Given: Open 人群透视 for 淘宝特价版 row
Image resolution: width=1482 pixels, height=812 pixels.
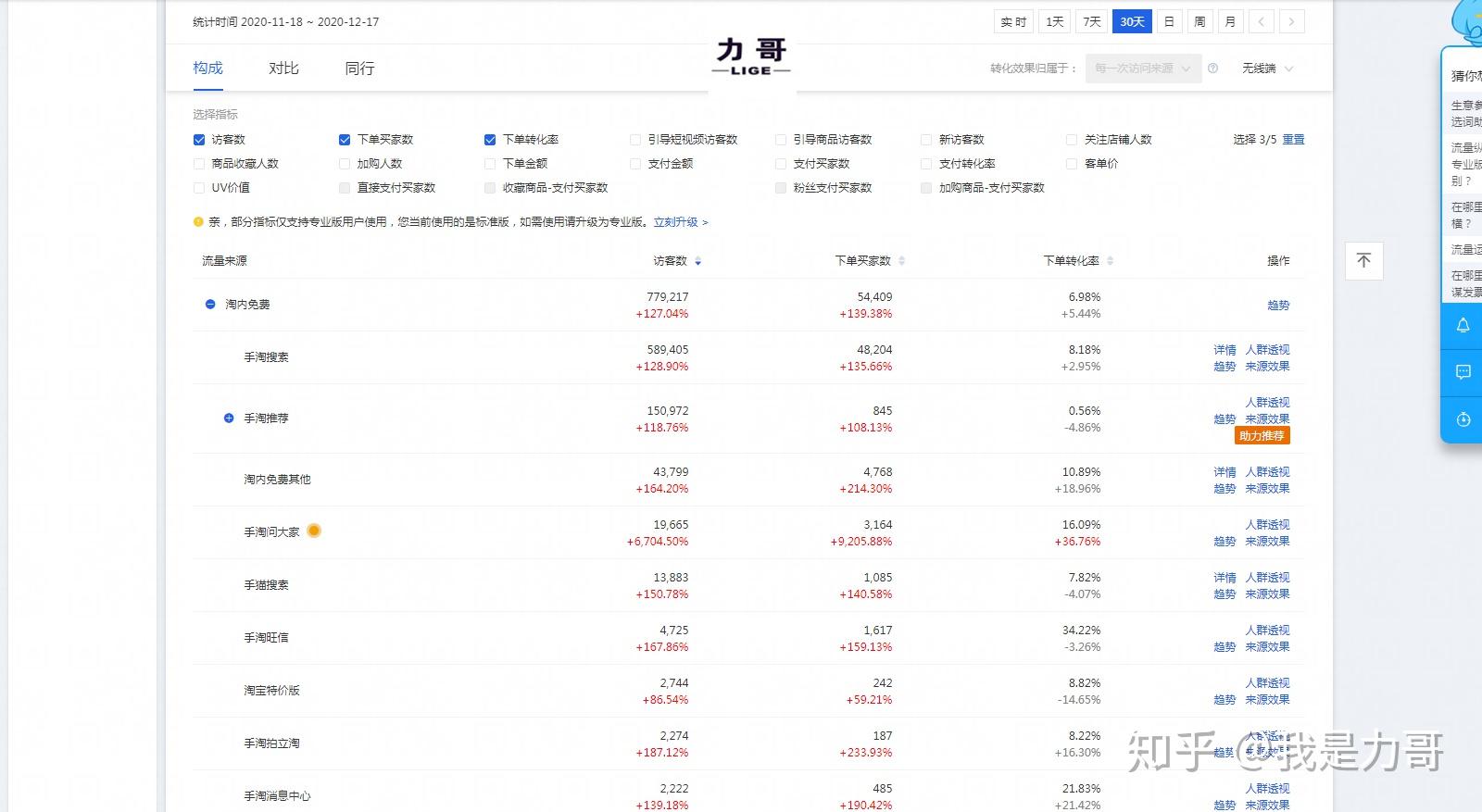Looking at the screenshot, I should point(1267,683).
